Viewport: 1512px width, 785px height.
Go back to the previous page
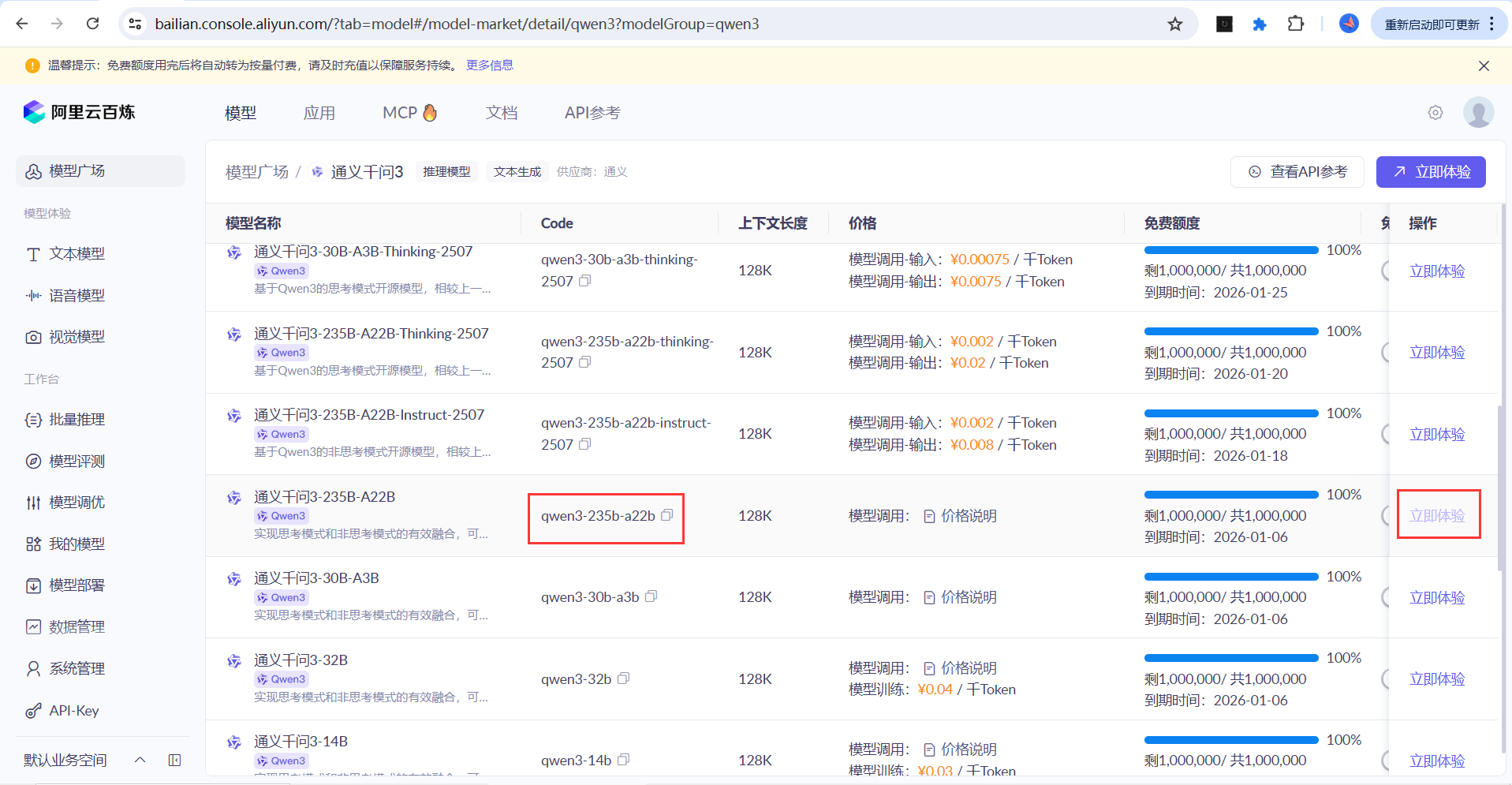(22, 24)
